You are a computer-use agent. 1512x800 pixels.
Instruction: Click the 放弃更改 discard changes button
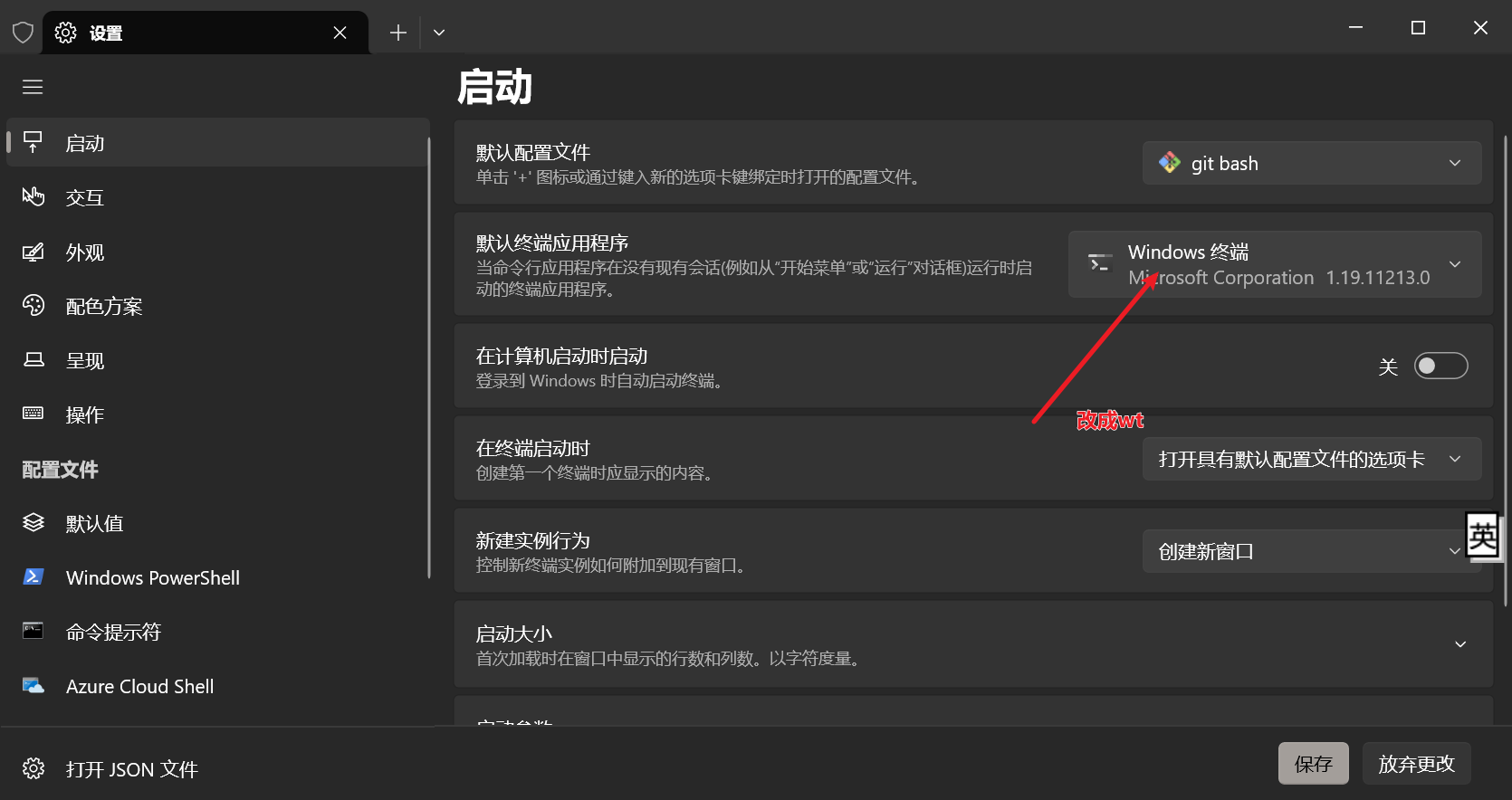1416,764
